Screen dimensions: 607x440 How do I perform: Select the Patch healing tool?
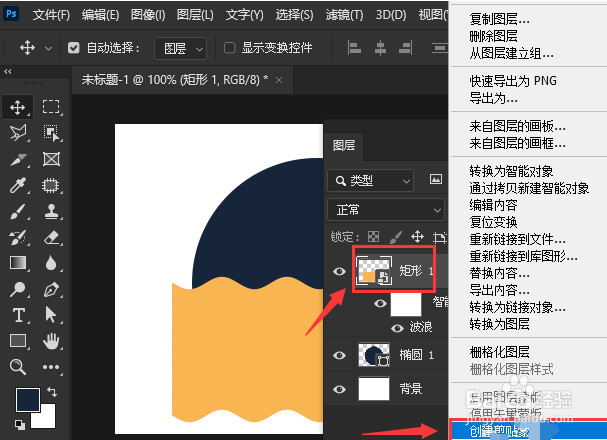point(51,185)
